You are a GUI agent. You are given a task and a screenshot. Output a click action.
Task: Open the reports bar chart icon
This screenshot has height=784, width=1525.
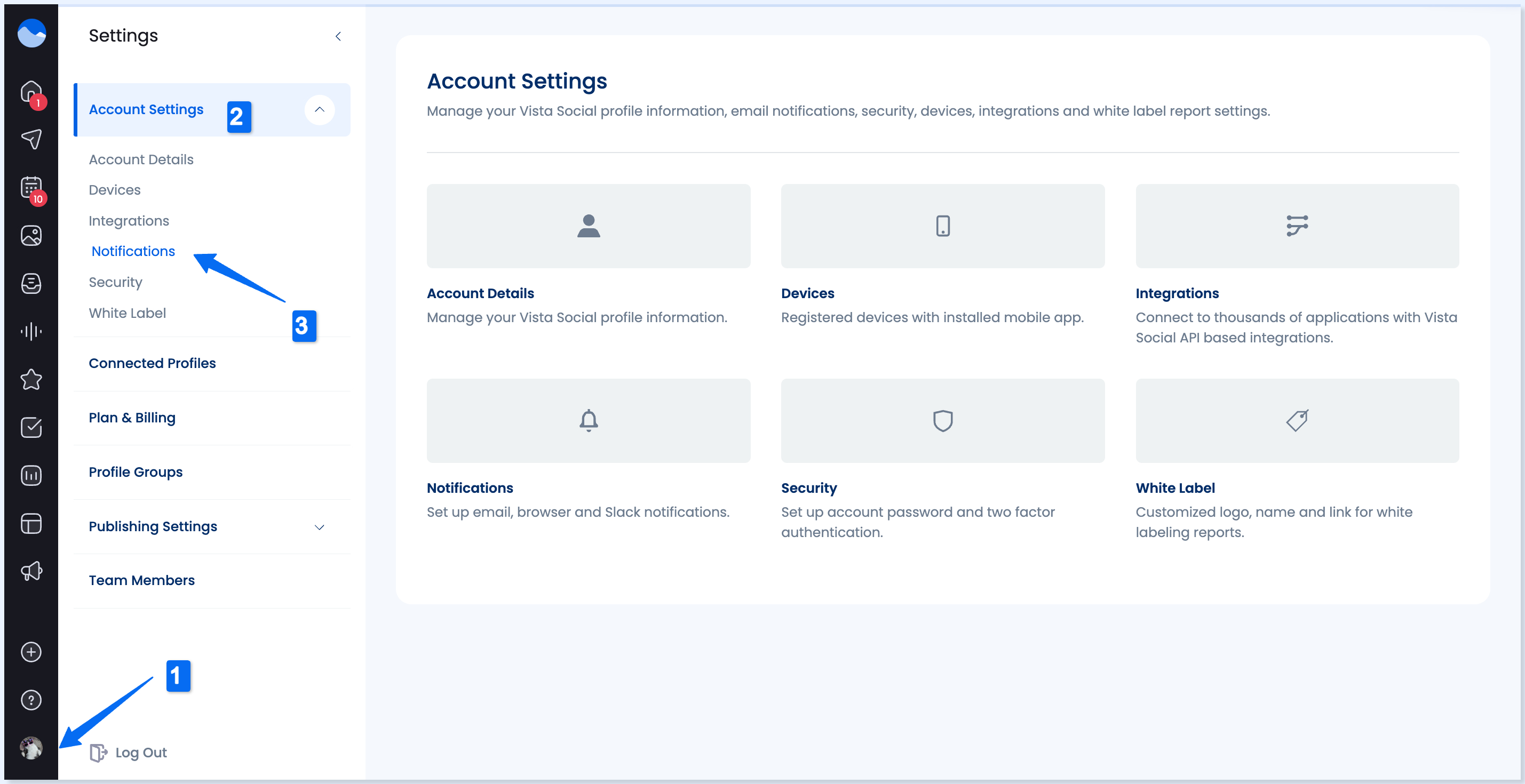[31, 475]
